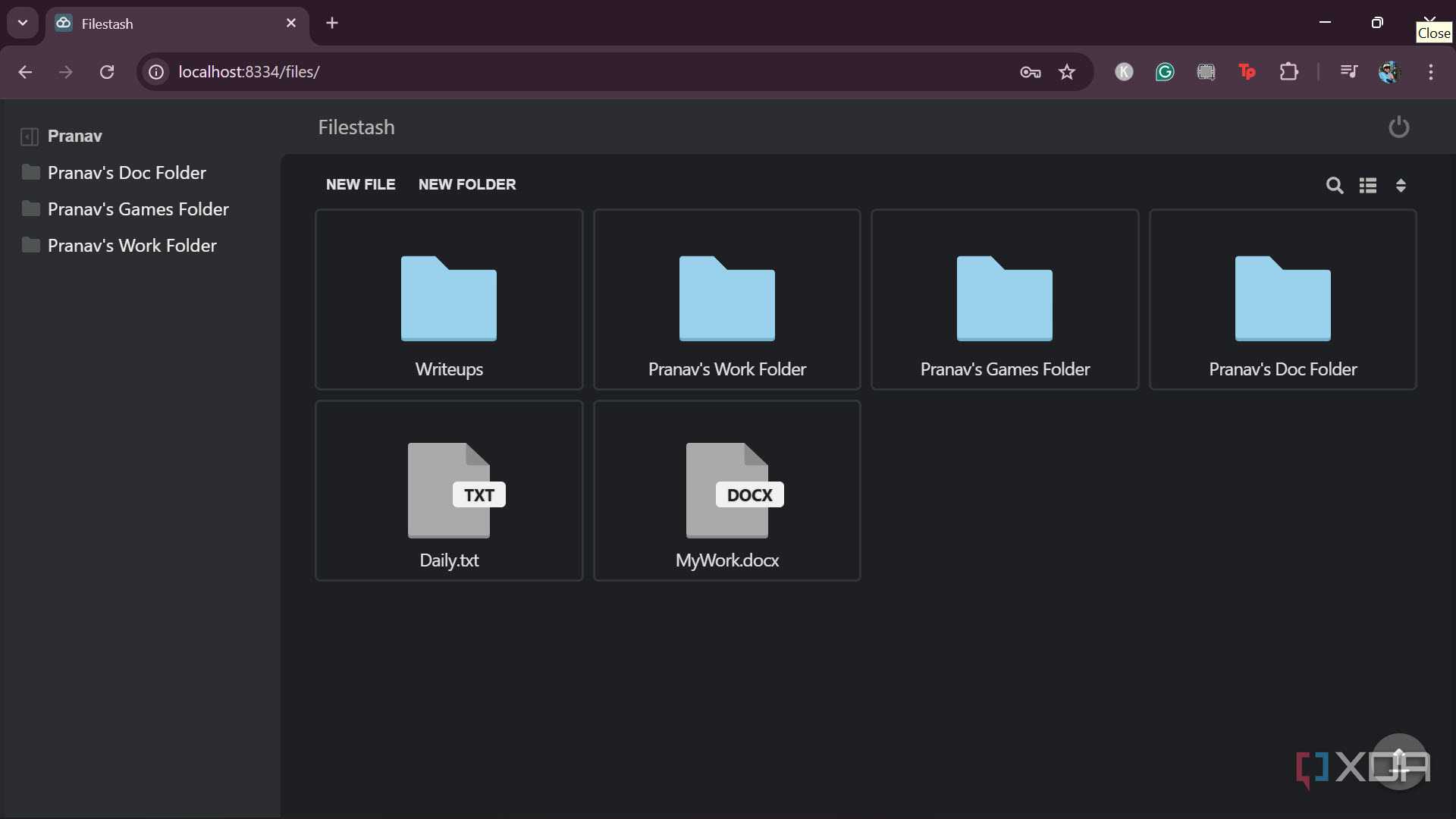Click the NEW FILE button
The image size is (1456, 819).
point(360,184)
